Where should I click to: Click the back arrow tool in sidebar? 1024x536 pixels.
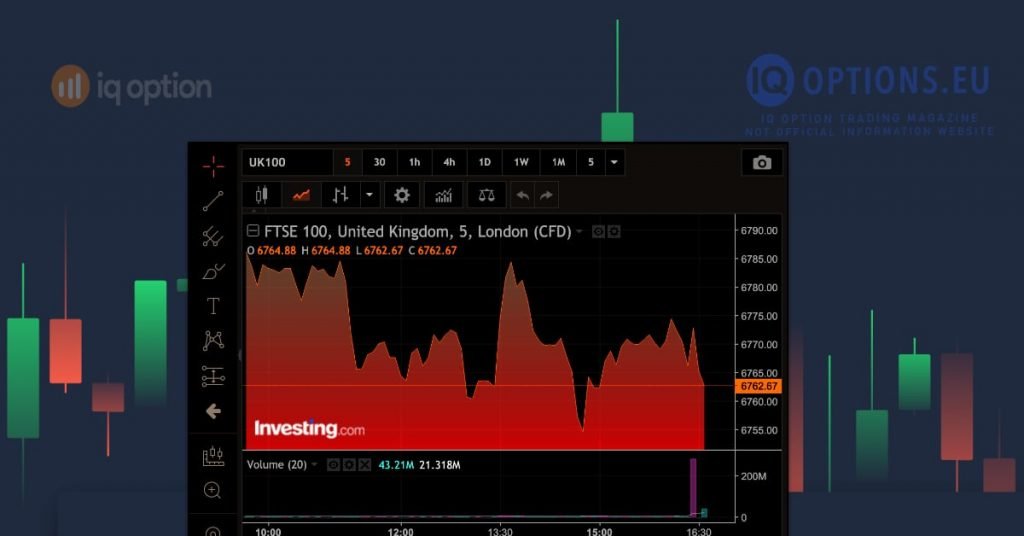click(213, 411)
